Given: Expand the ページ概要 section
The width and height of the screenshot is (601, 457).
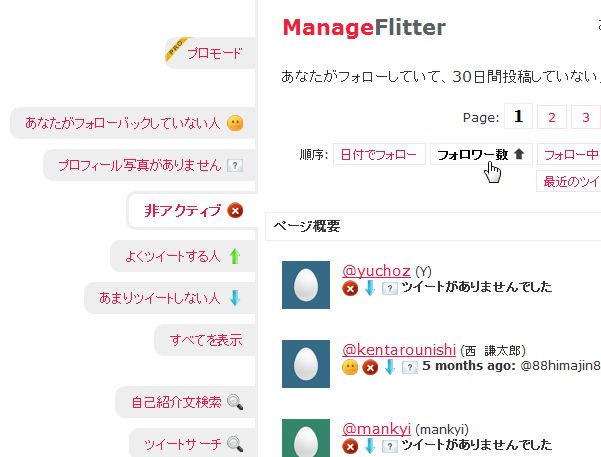Looking at the screenshot, I should click(x=433, y=226).
